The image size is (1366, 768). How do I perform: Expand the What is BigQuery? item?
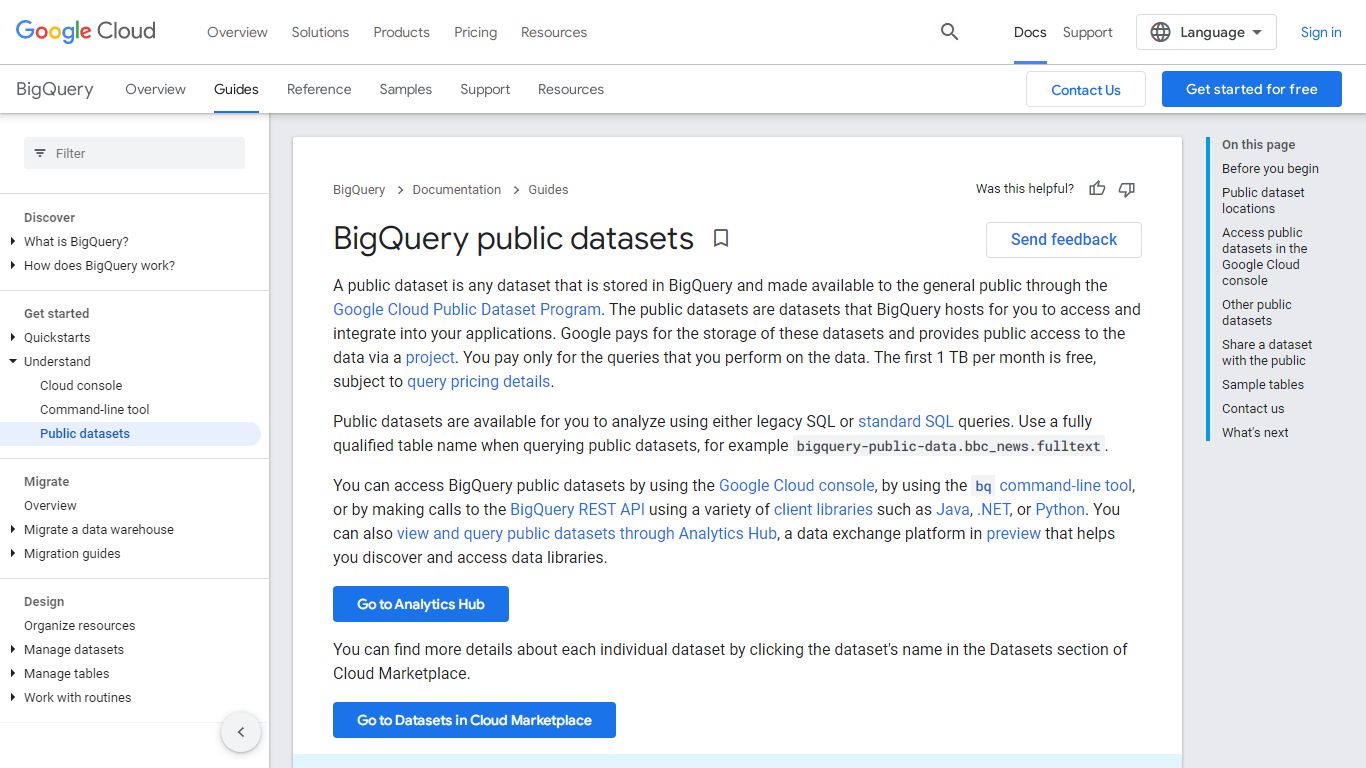[13, 241]
